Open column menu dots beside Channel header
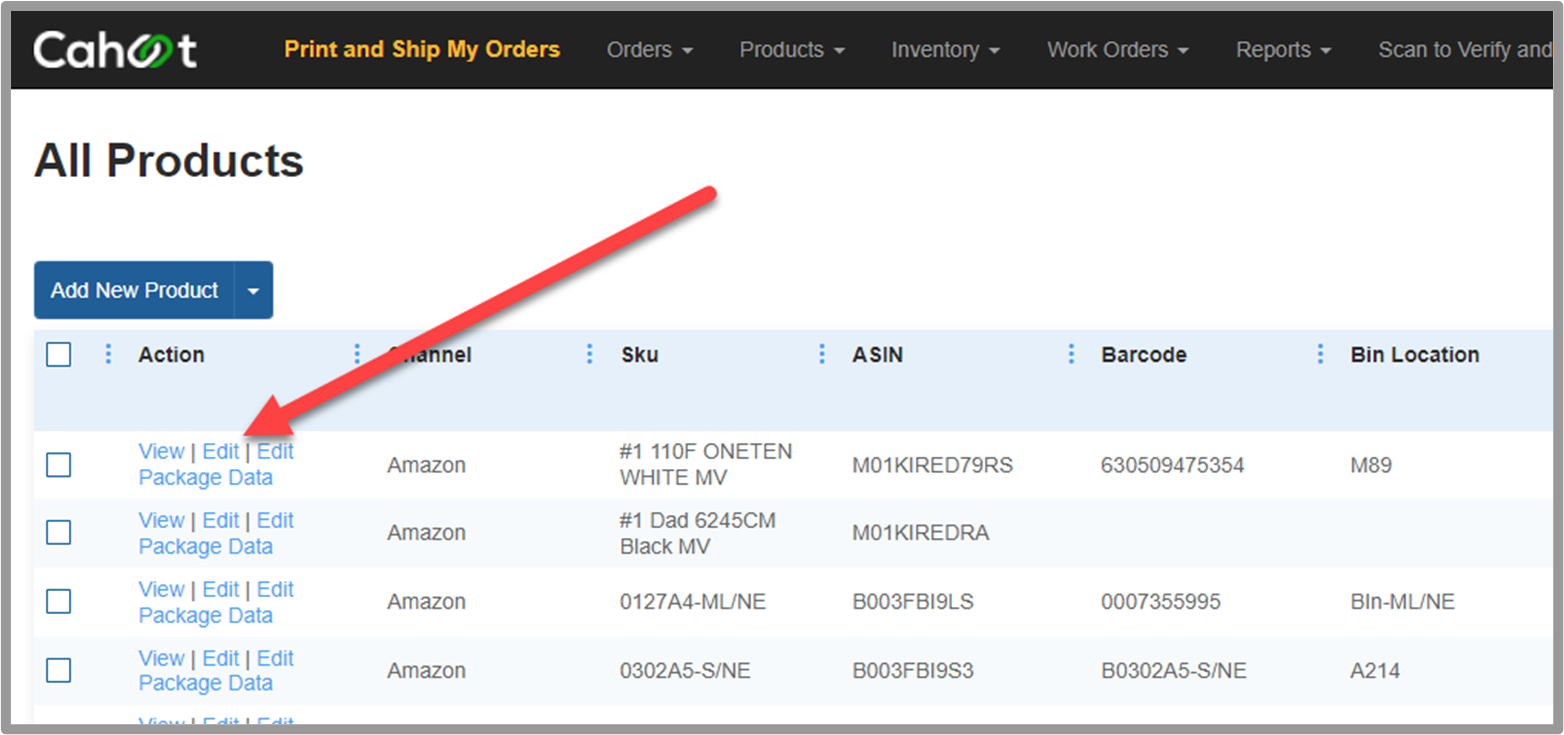The height and width of the screenshot is (735, 1564). 590,354
